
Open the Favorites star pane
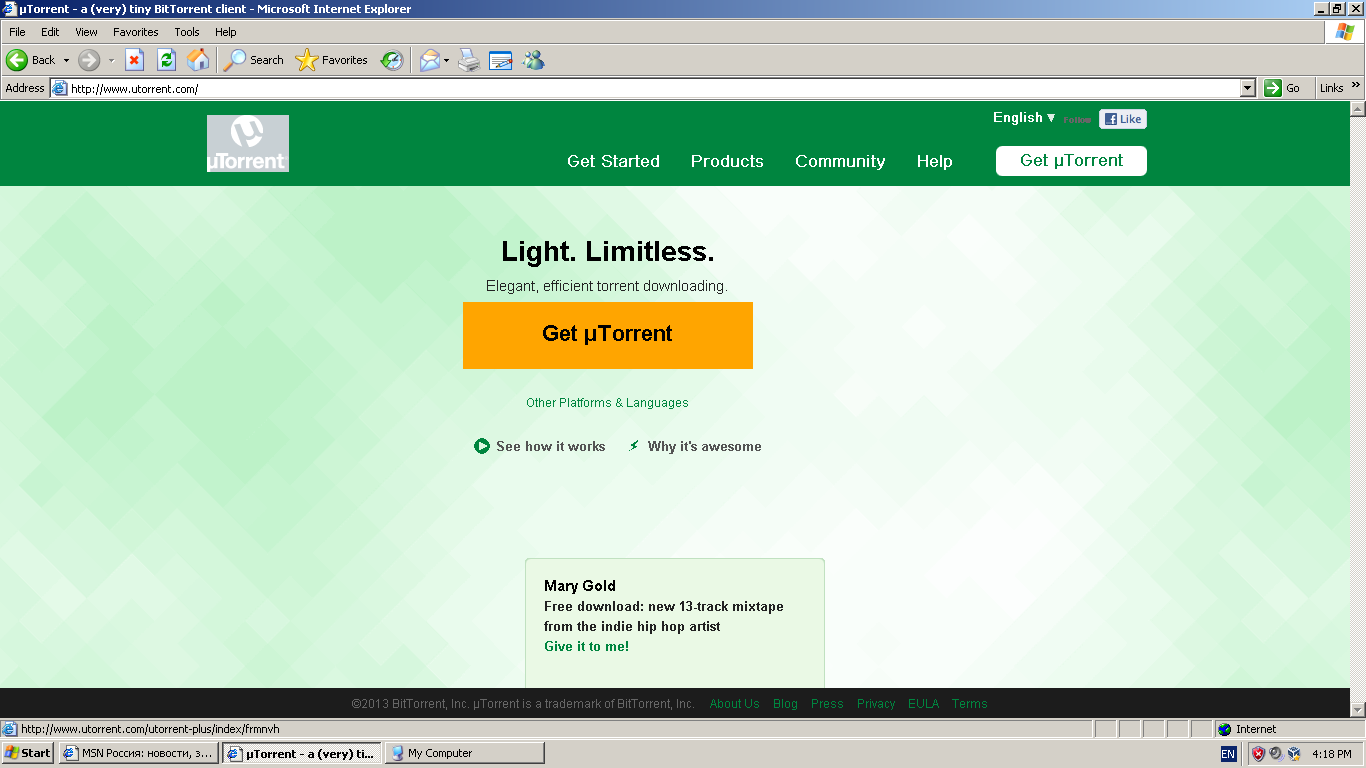332,60
